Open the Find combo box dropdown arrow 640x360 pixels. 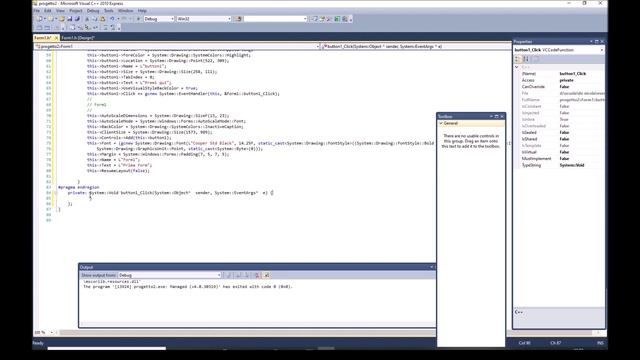[x=305, y=19]
